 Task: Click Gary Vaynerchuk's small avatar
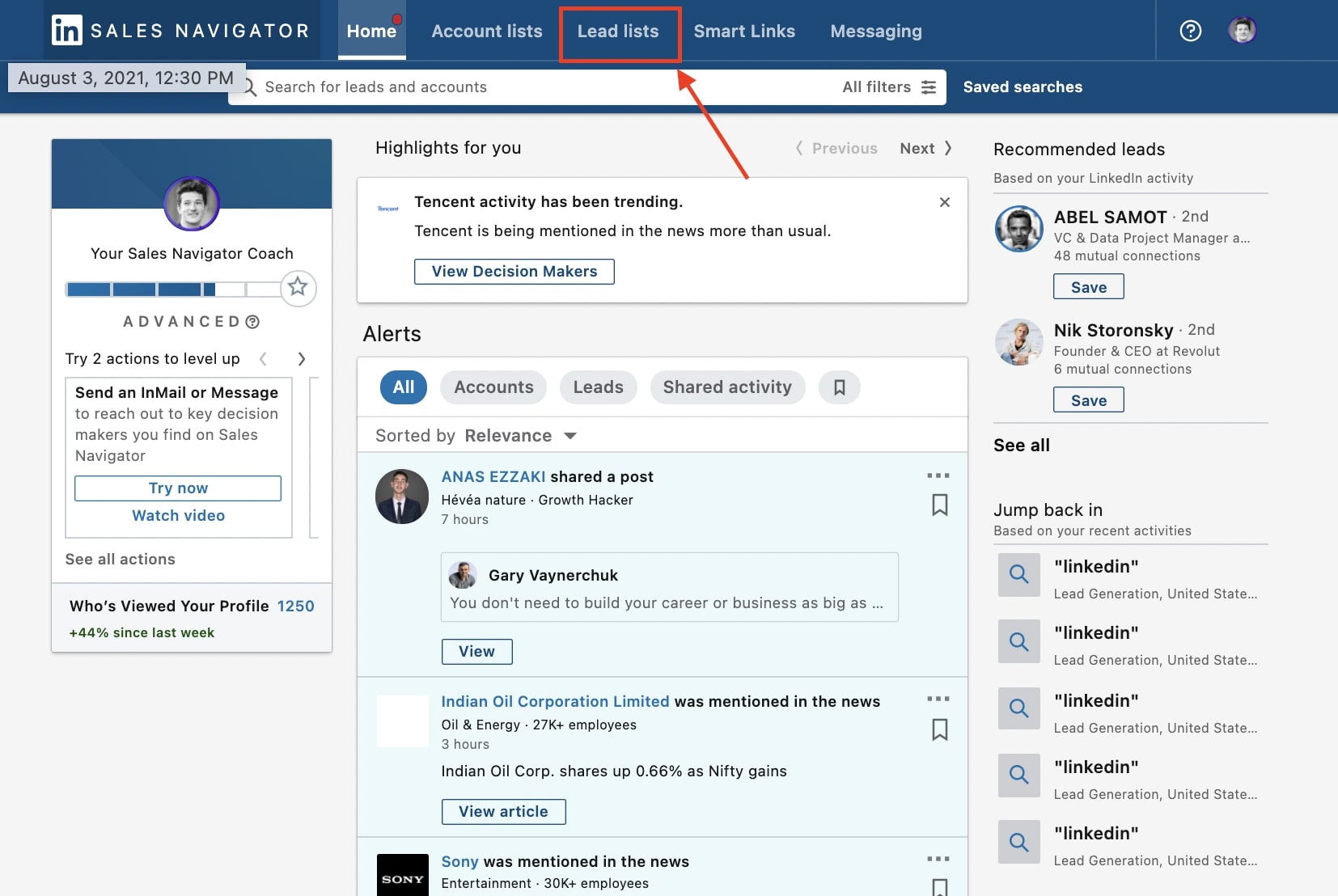pos(463,575)
